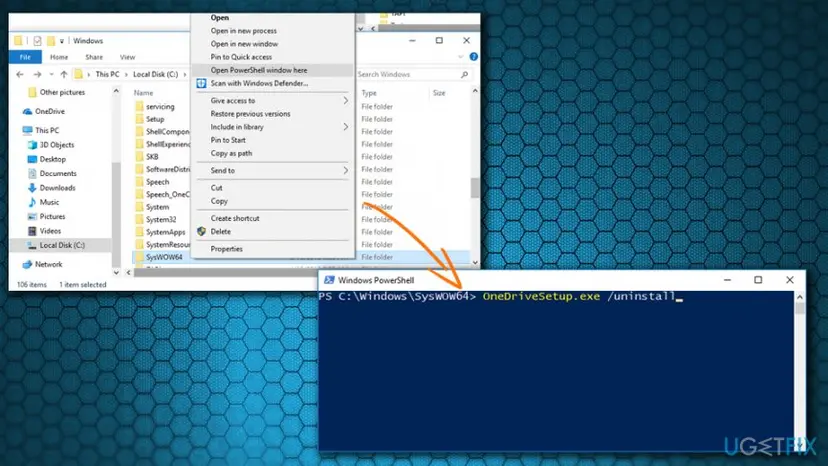Click navigation pane scroll down arrow
This screenshot has height=466, width=828.
pyautogui.click(x=116, y=273)
